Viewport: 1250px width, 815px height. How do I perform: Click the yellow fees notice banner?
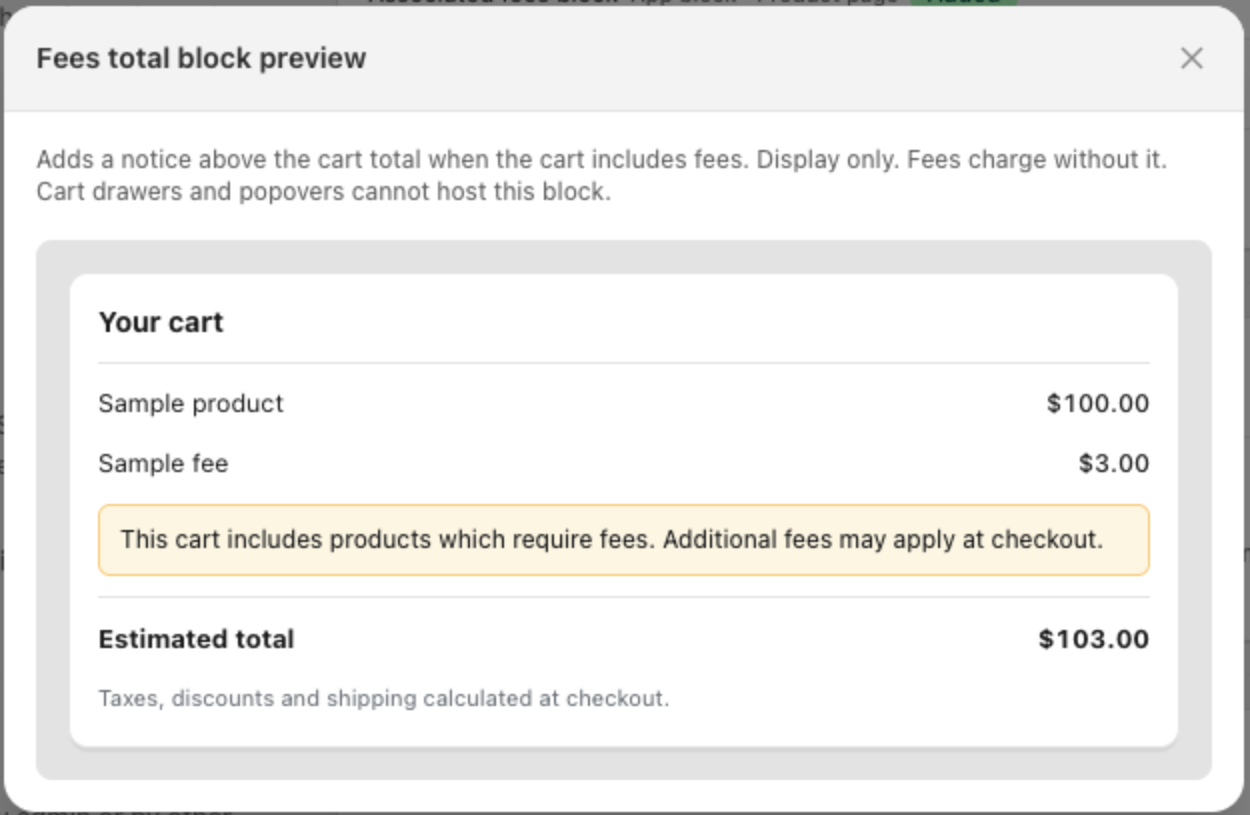[624, 540]
